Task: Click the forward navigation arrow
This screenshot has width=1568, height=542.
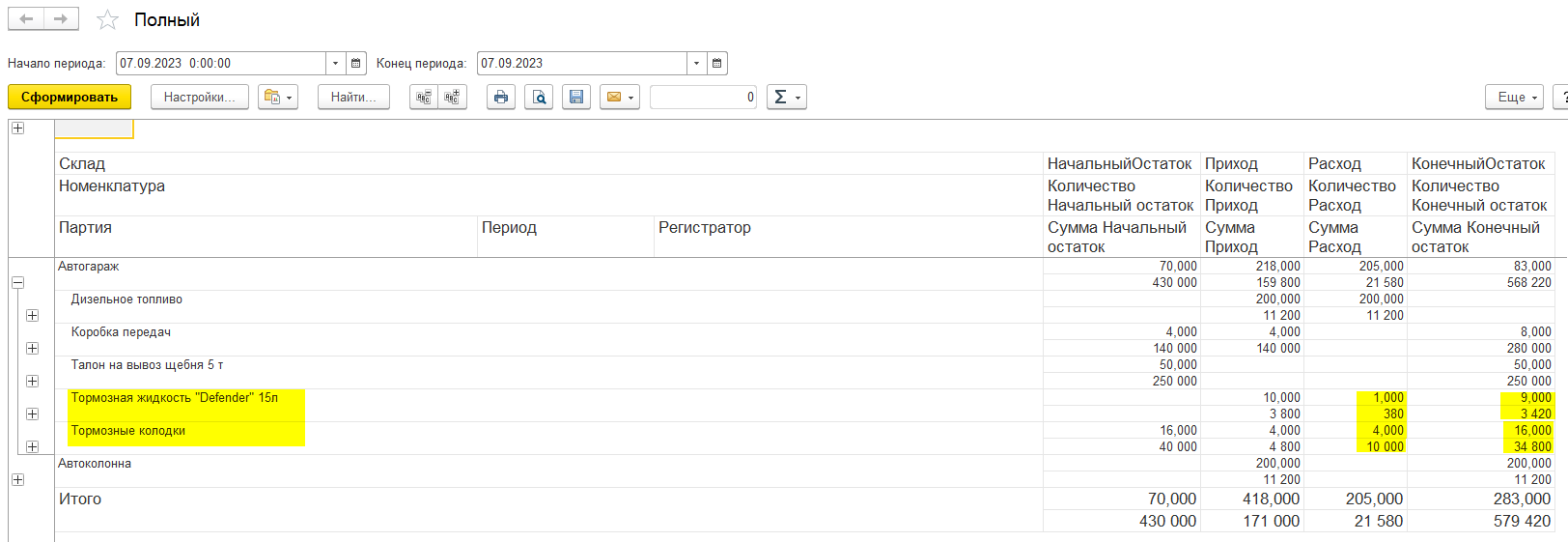Action: click(61, 19)
